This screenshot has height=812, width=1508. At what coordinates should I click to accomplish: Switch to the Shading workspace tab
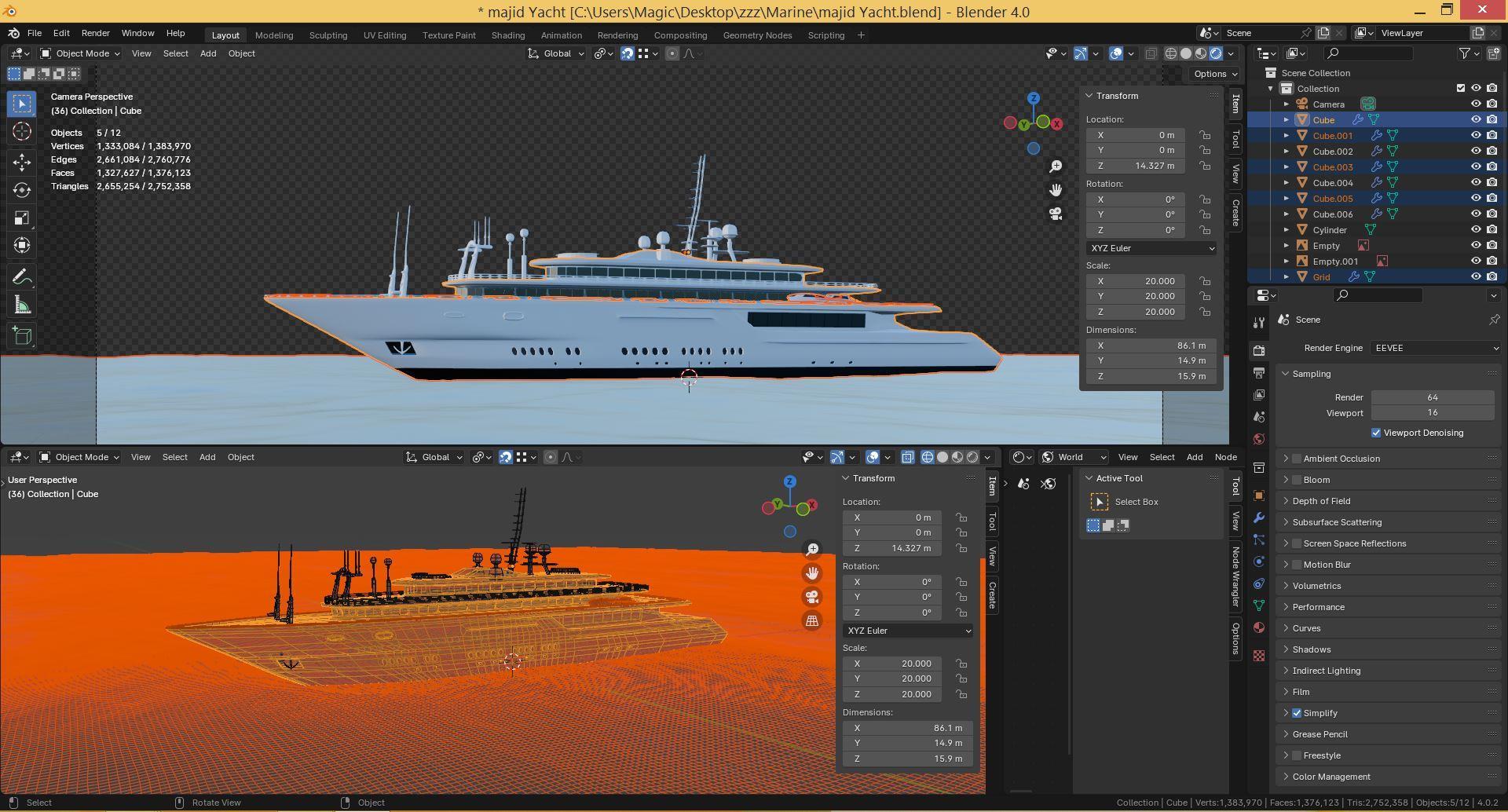click(x=508, y=35)
